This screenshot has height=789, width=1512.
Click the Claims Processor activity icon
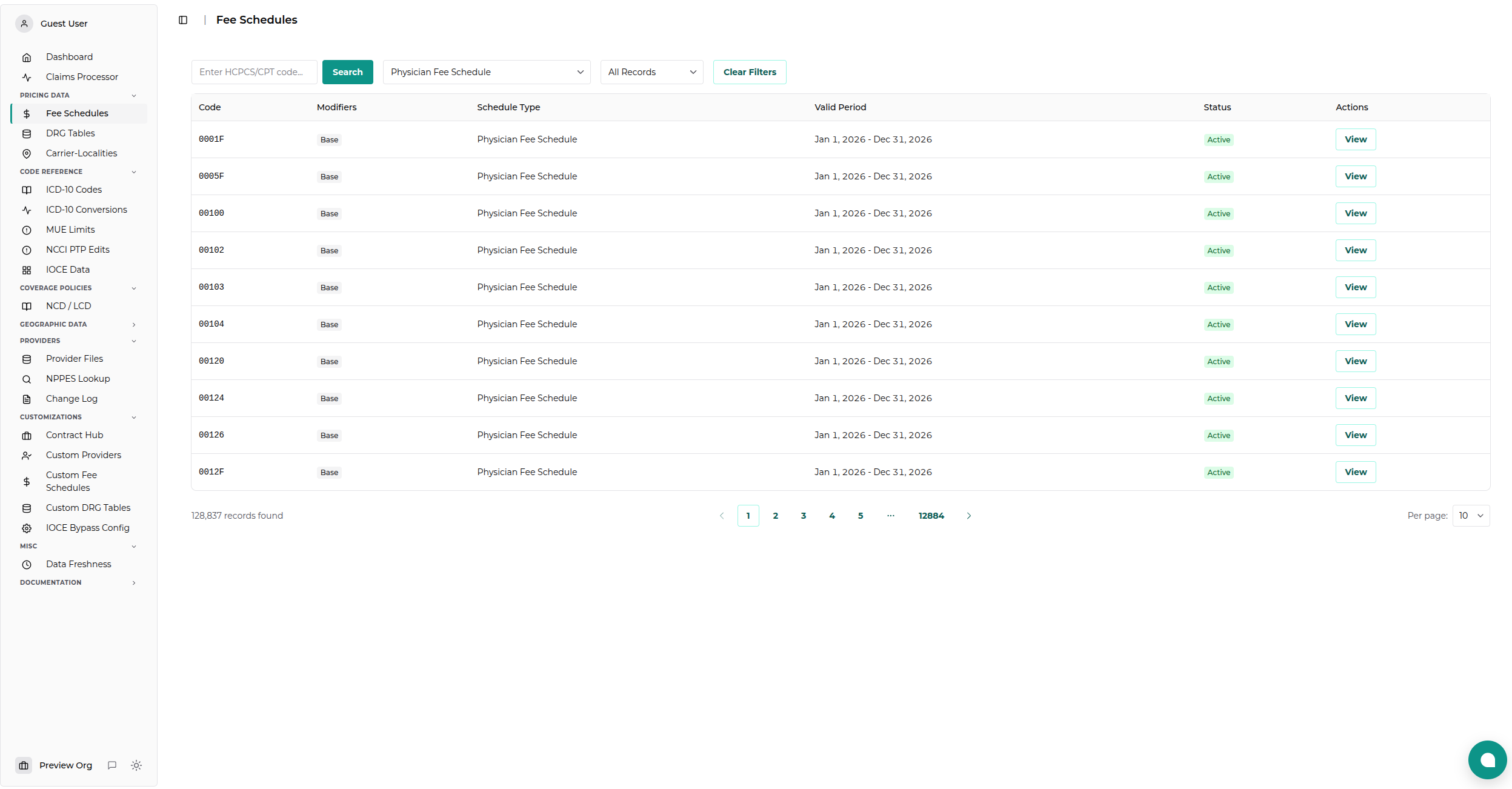click(27, 78)
